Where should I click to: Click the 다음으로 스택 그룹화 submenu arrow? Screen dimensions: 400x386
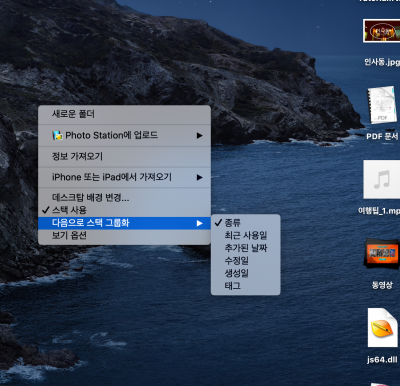(x=199, y=223)
